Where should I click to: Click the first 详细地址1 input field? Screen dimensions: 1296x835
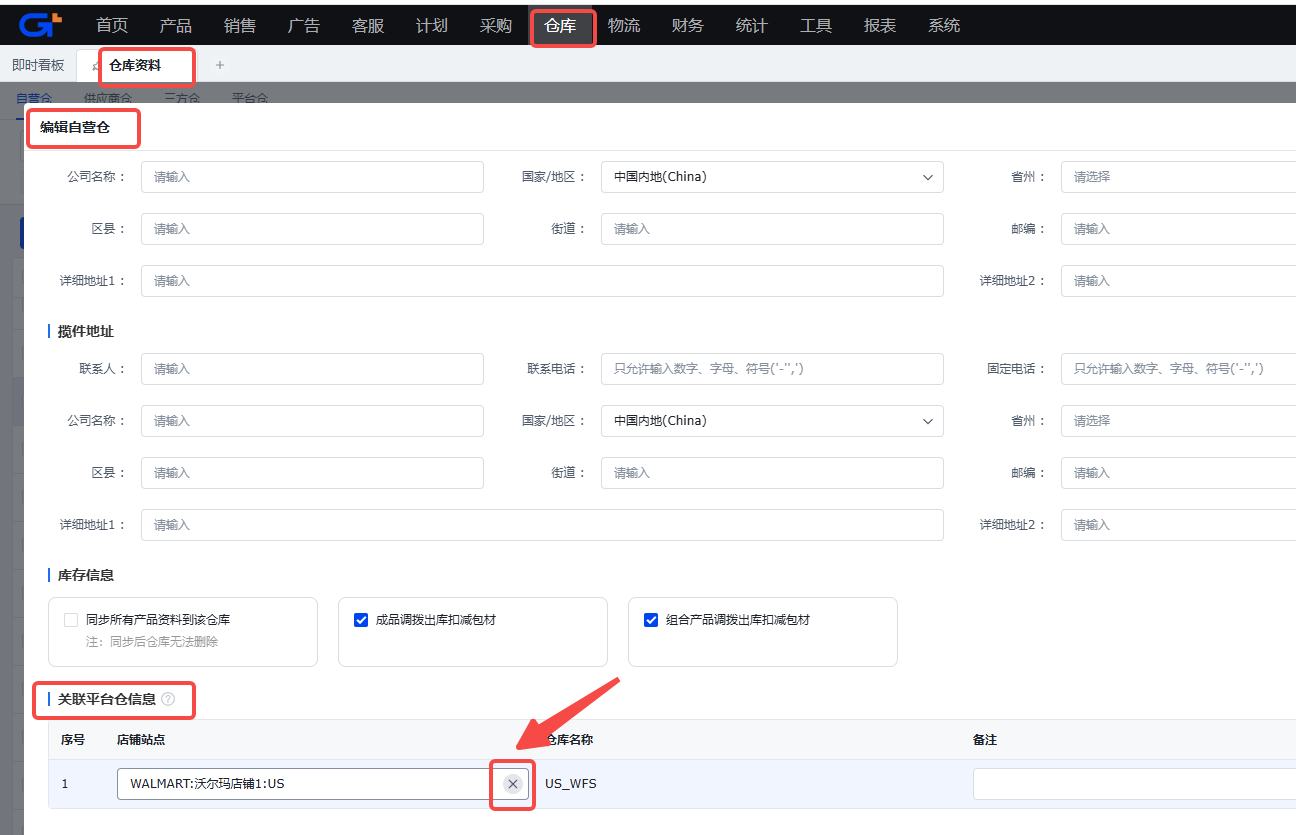tap(542, 281)
